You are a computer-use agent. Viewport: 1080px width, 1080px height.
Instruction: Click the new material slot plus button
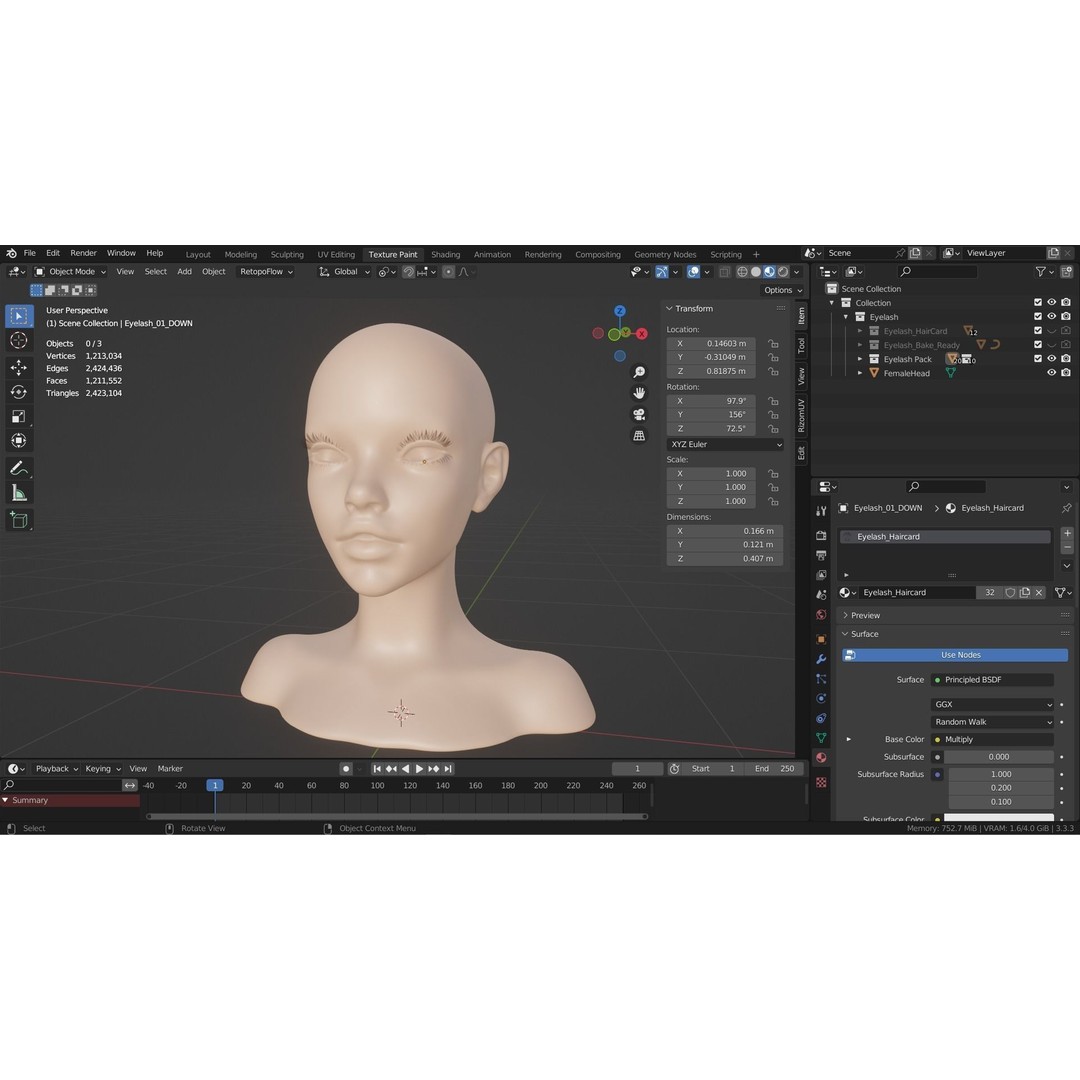coord(1067,533)
